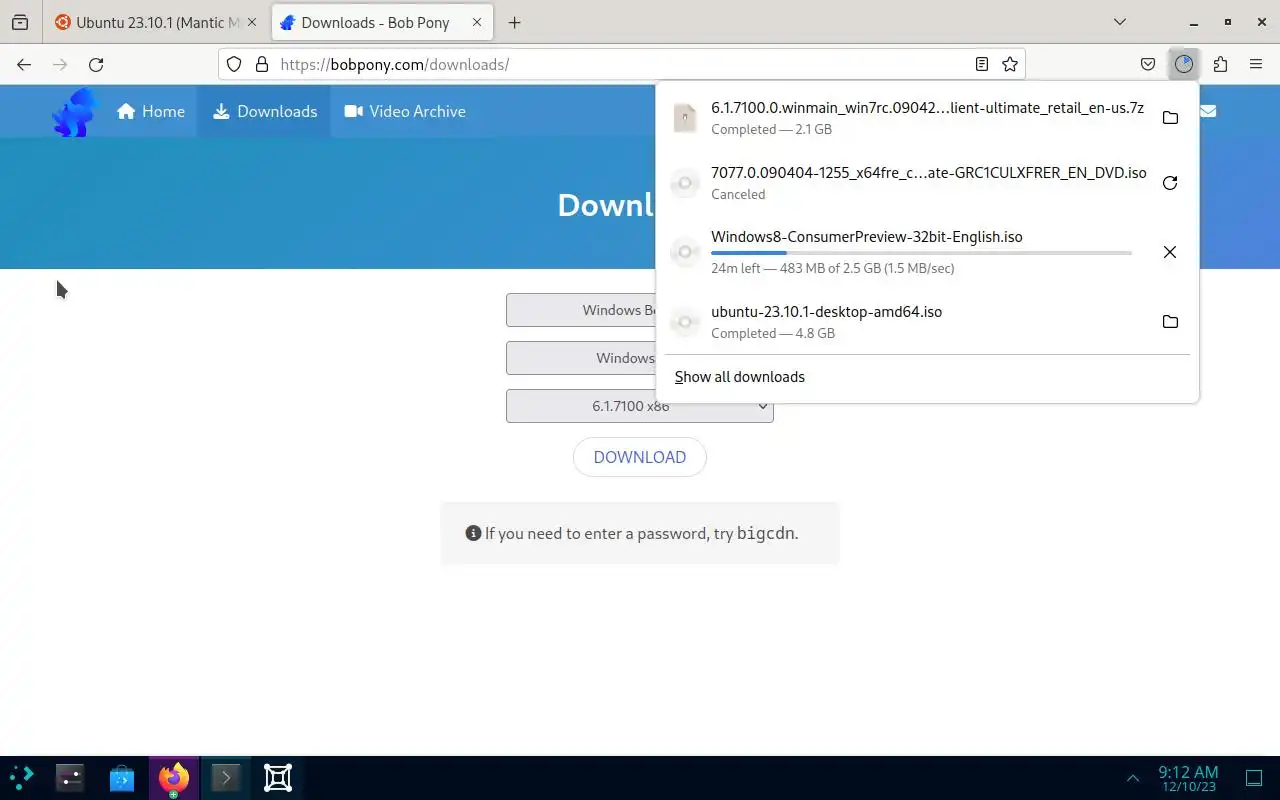The height and width of the screenshot is (800, 1280).
Task: Click the tracking protection shield icon
Action: (234, 64)
